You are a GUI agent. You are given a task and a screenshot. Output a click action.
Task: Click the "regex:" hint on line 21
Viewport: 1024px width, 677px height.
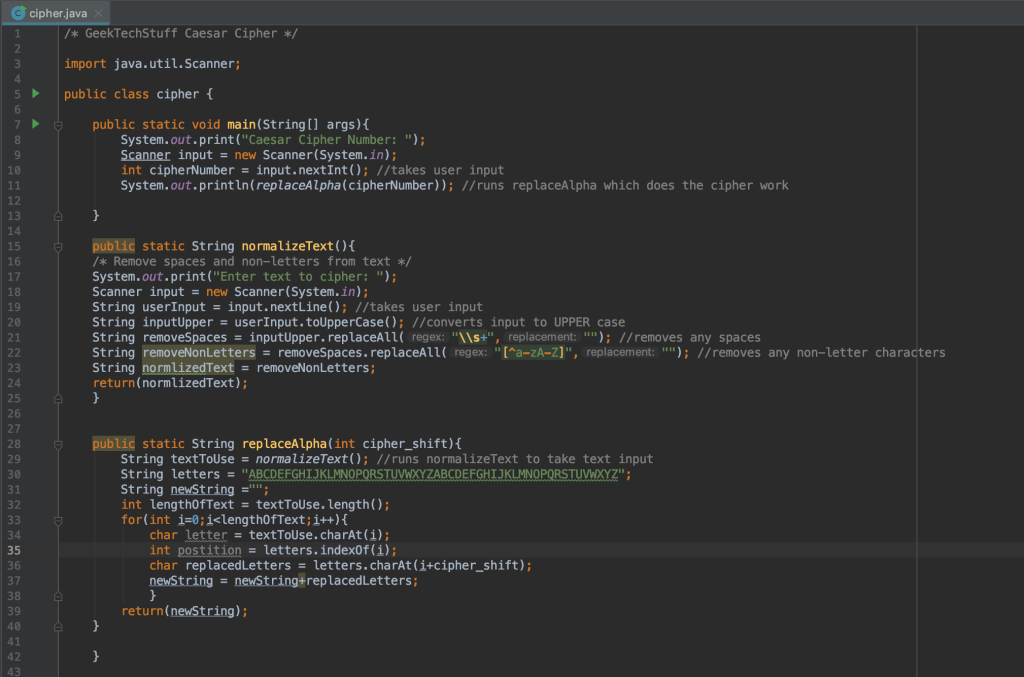point(428,338)
